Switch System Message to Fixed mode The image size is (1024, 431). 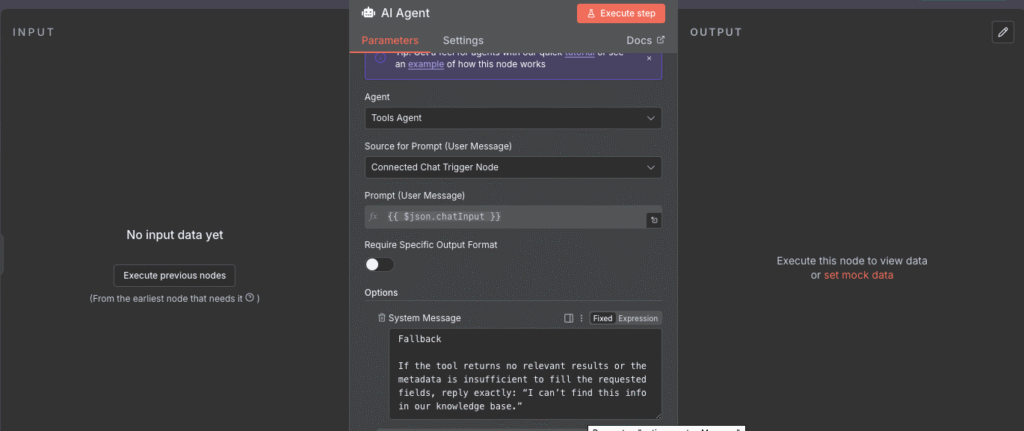(602, 318)
